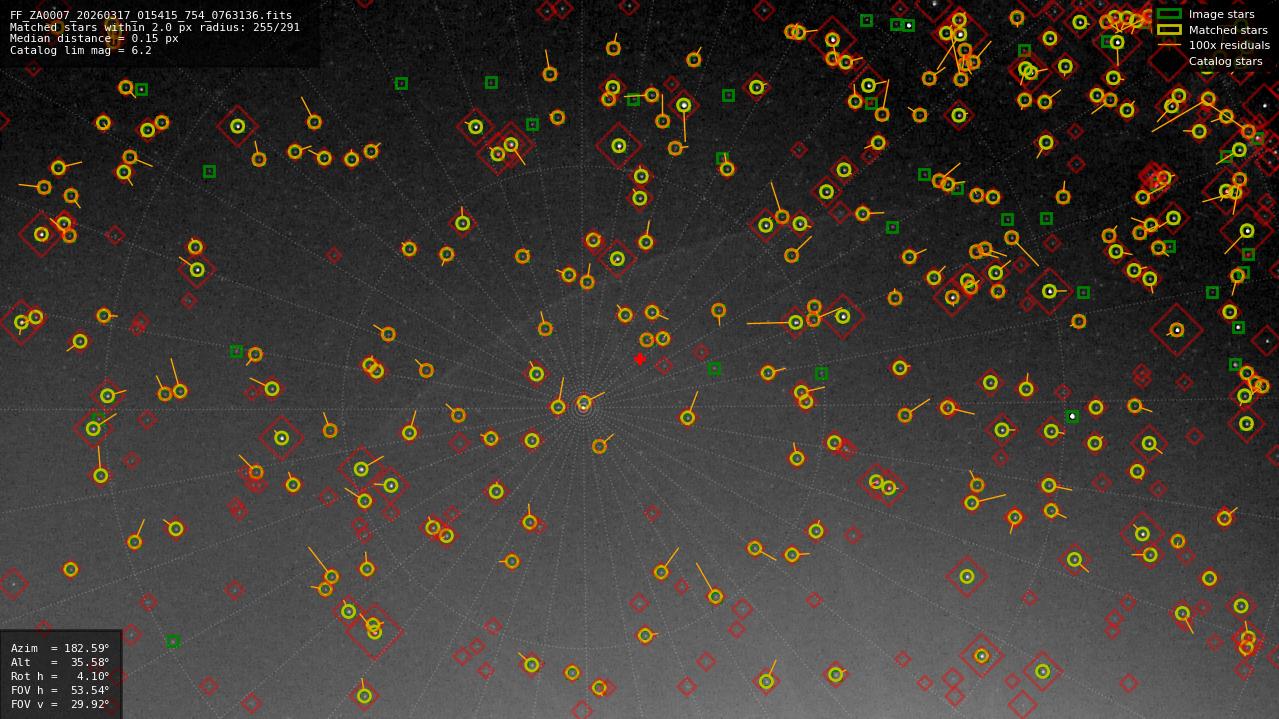This screenshot has width=1279, height=719.
Task: Click the green Image stars legend box
Action: coord(1169,14)
